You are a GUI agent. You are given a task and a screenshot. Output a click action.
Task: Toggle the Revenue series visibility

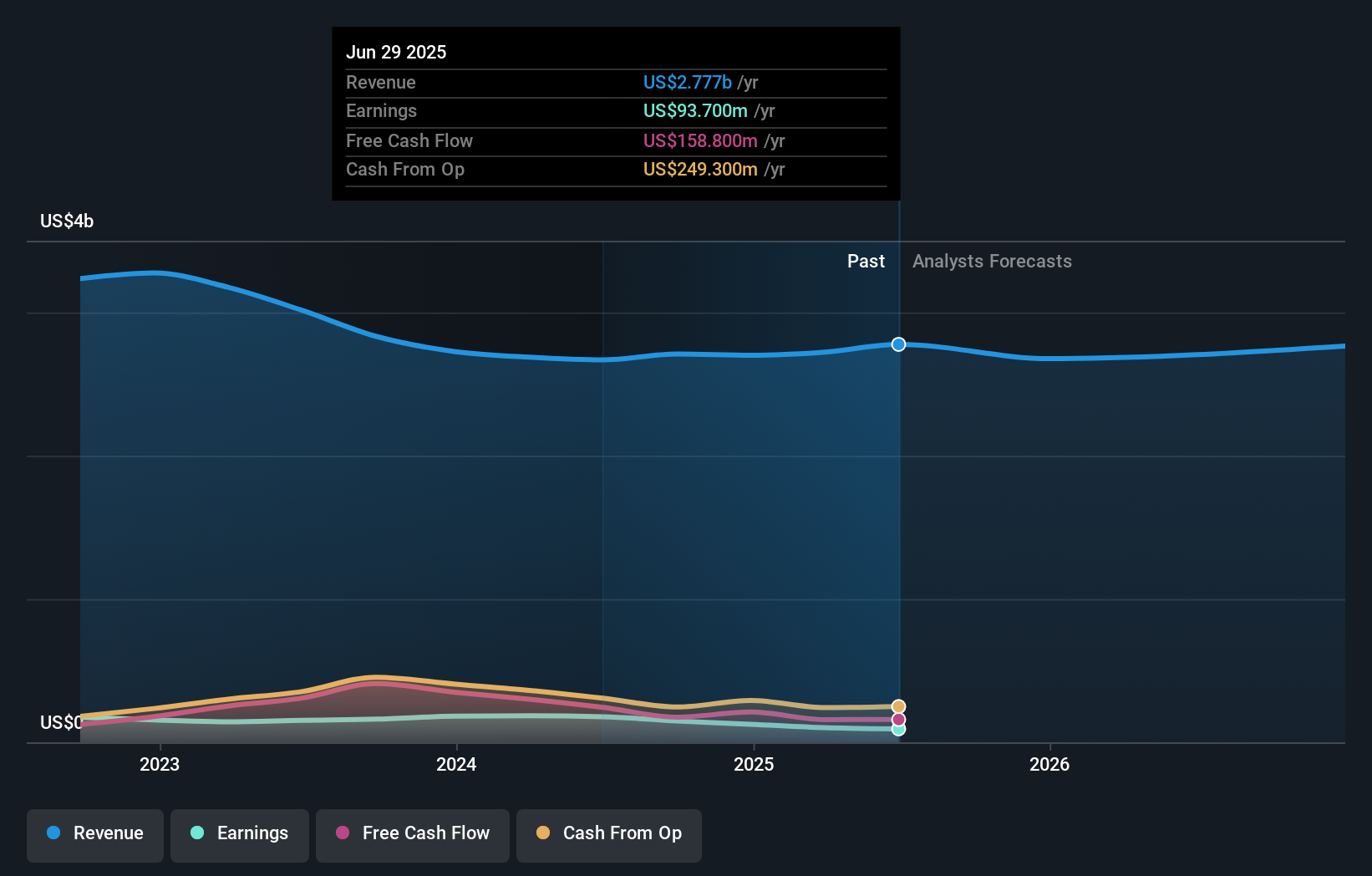point(94,833)
